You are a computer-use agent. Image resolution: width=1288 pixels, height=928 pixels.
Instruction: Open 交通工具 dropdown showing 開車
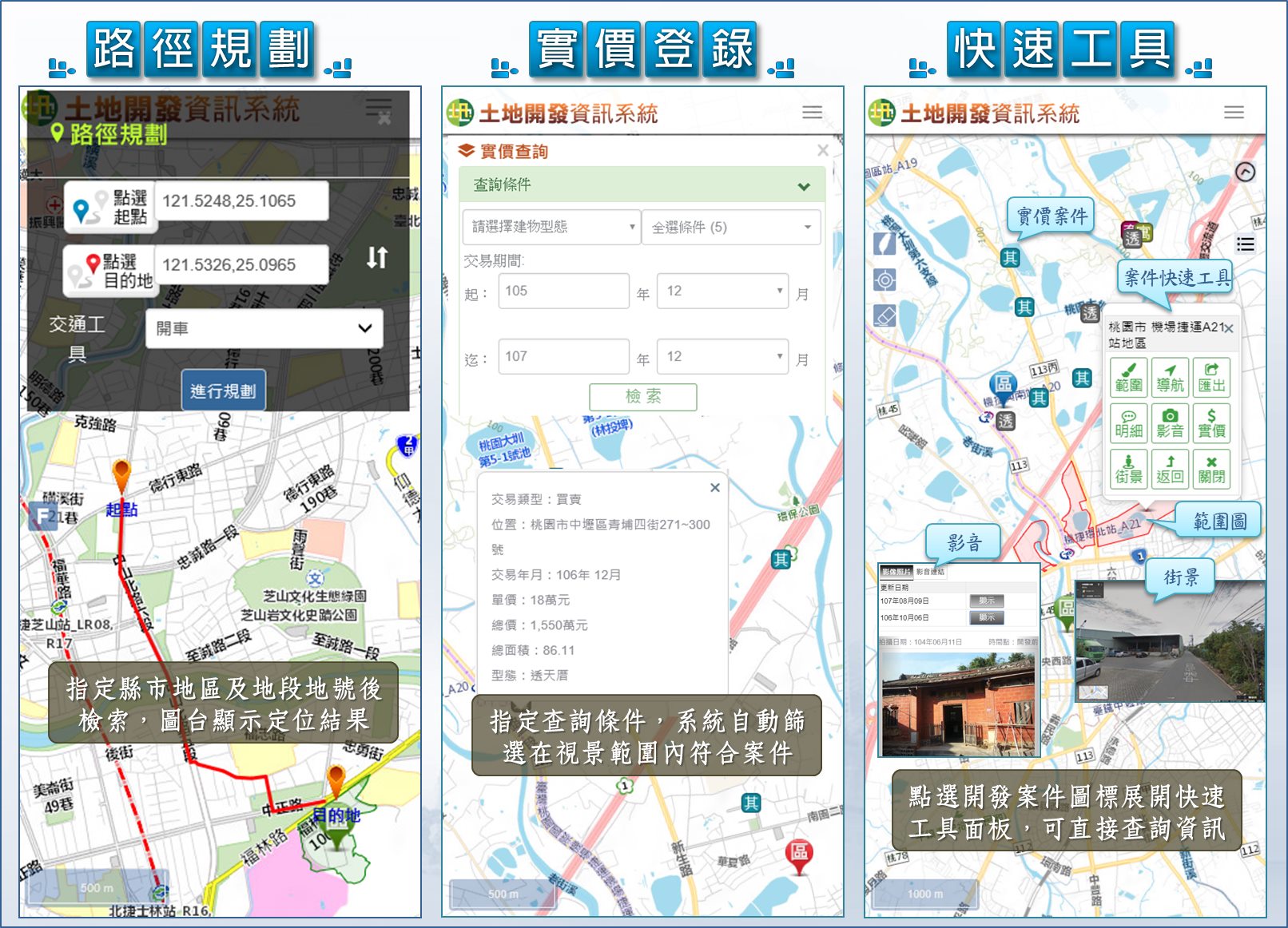click(x=264, y=328)
